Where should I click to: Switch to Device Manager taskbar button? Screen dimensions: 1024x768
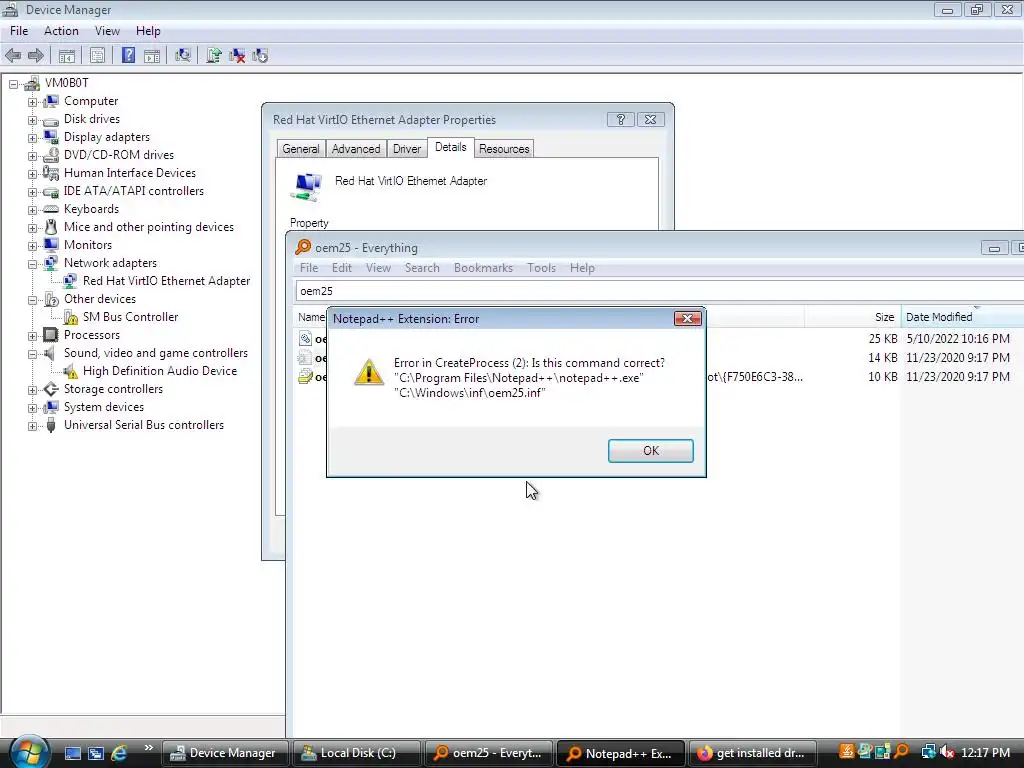225,753
